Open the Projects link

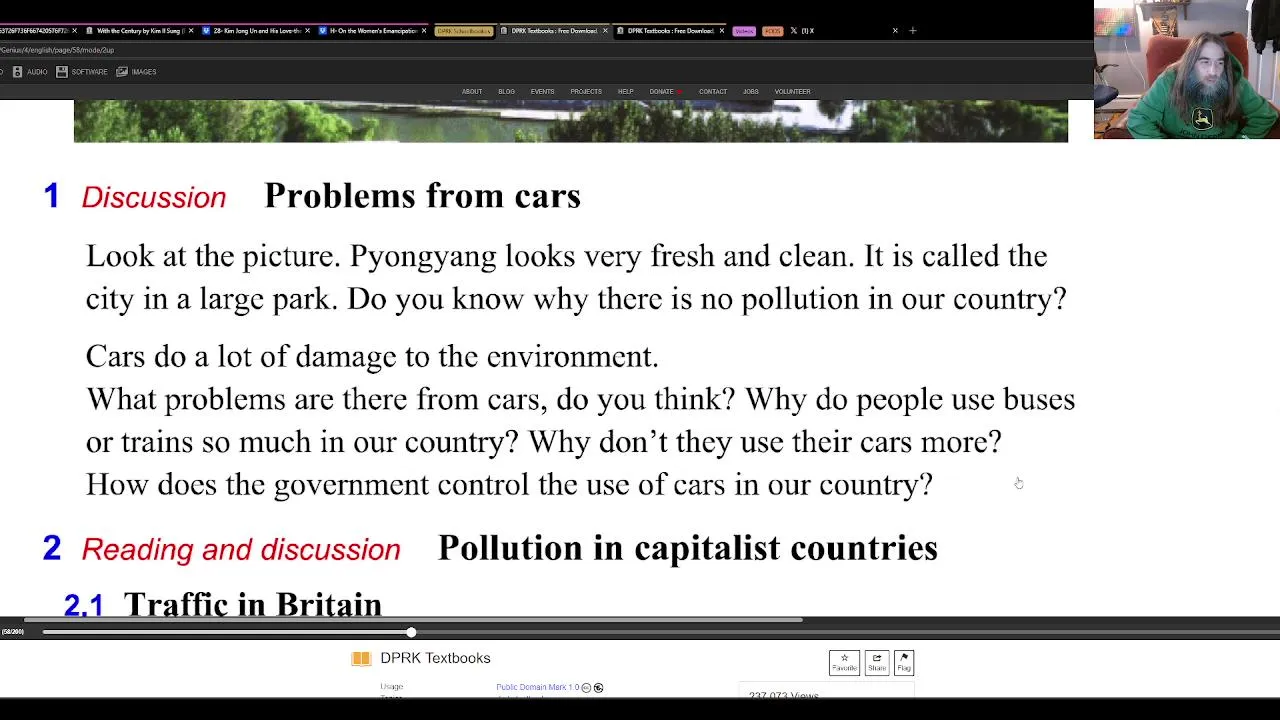tap(586, 92)
